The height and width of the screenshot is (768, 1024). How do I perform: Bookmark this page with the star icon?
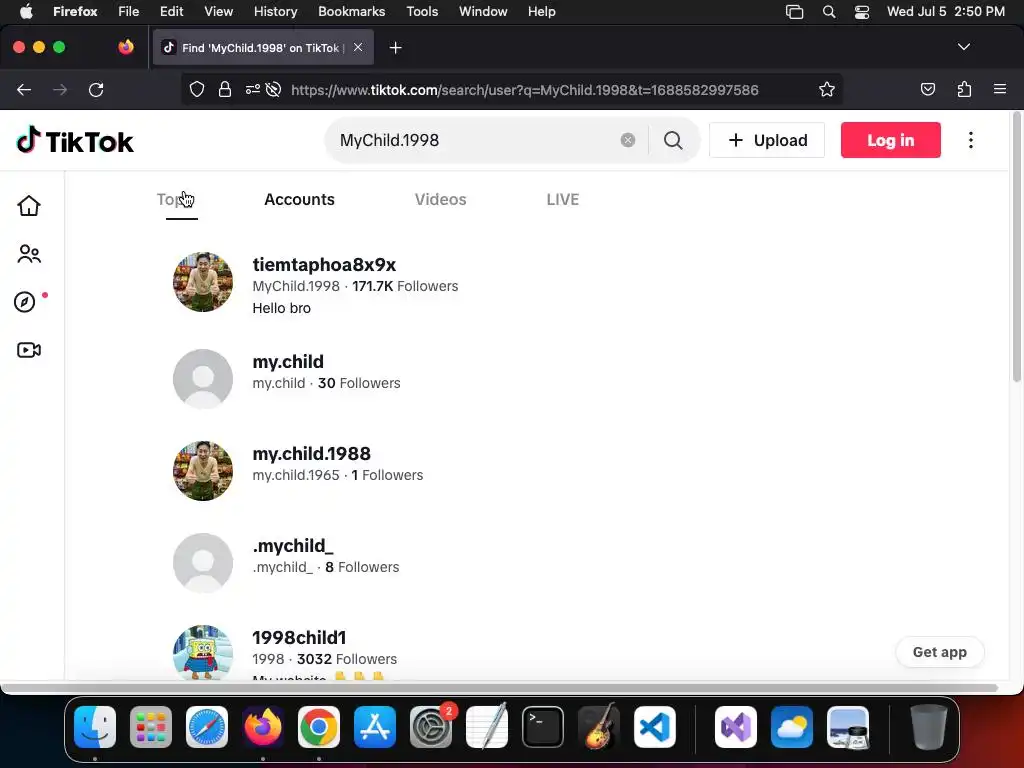(827, 89)
